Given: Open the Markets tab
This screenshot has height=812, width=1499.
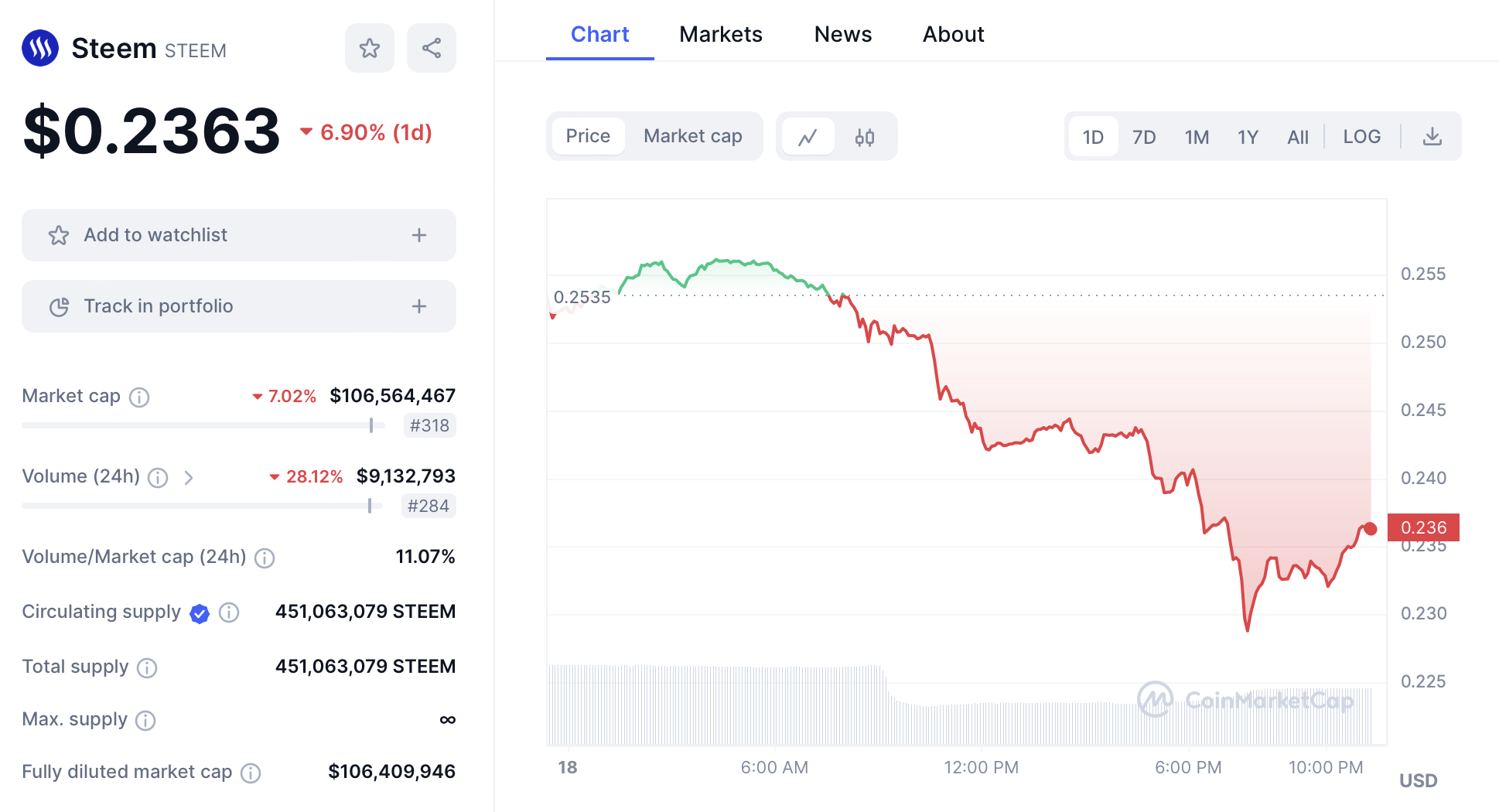Looking at the screenshot, I should coord(720,34).
